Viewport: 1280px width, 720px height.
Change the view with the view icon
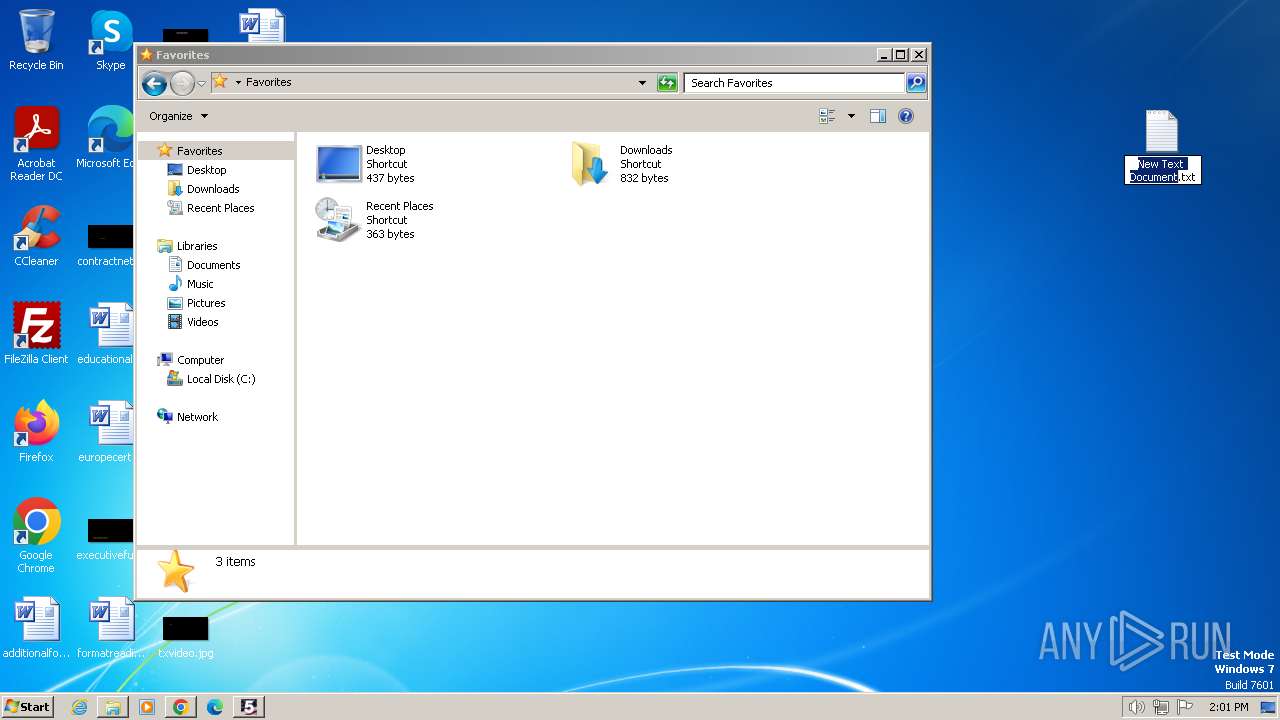(x=827, y=116)
